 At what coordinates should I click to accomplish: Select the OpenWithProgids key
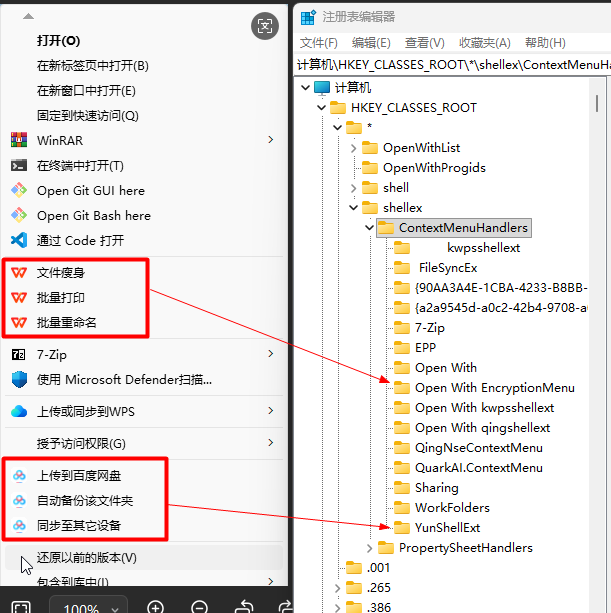434,168
